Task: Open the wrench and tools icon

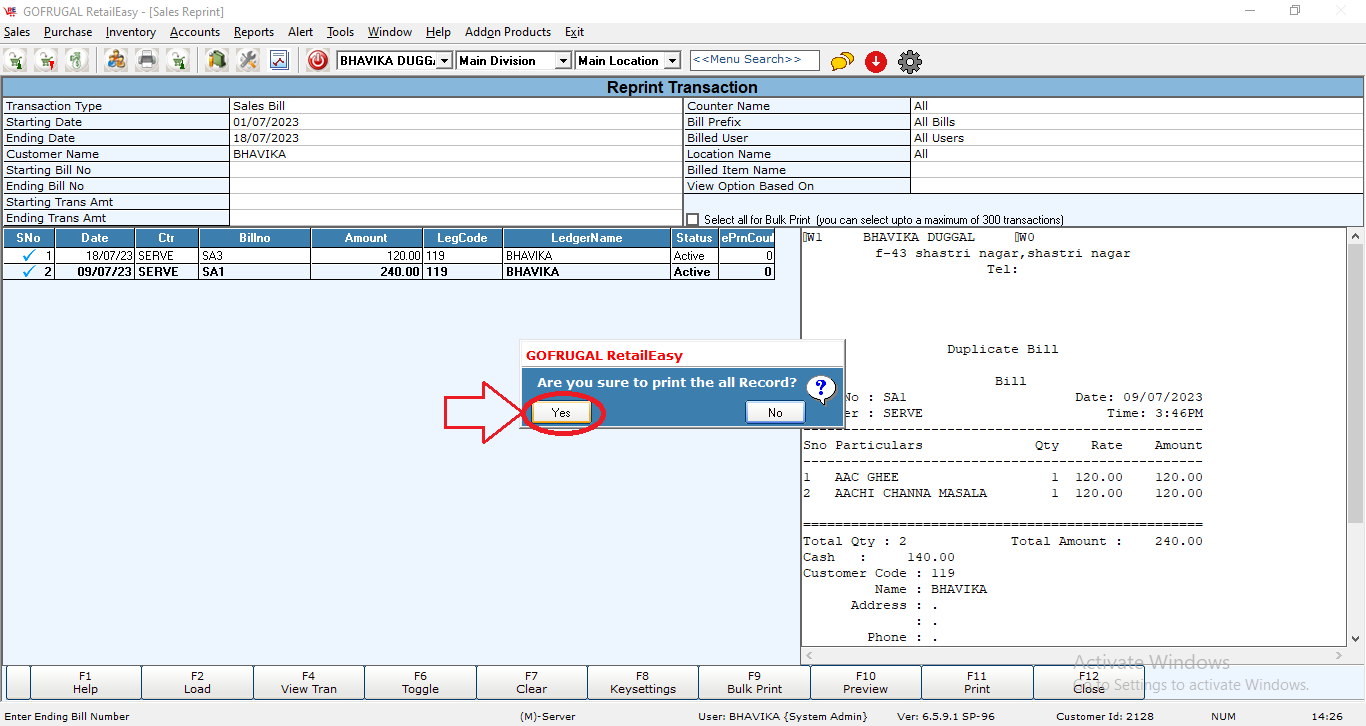Action: pos(247,61)
